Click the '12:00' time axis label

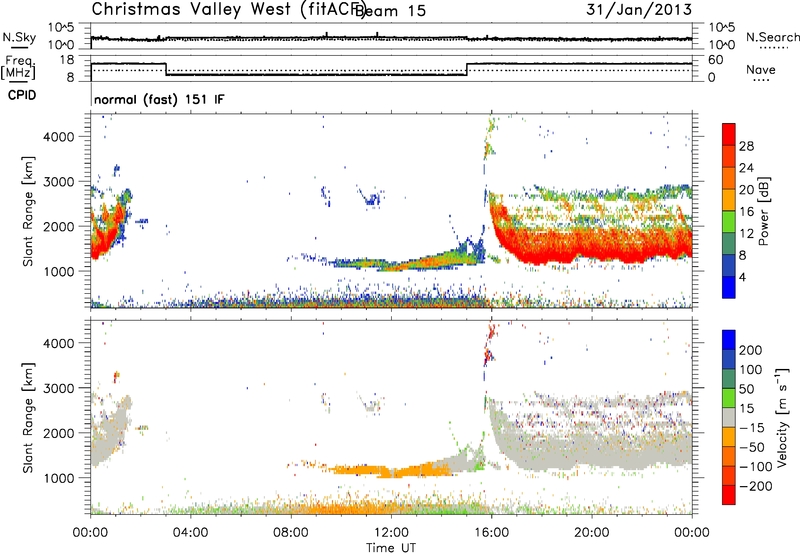(x=391, y=533)
